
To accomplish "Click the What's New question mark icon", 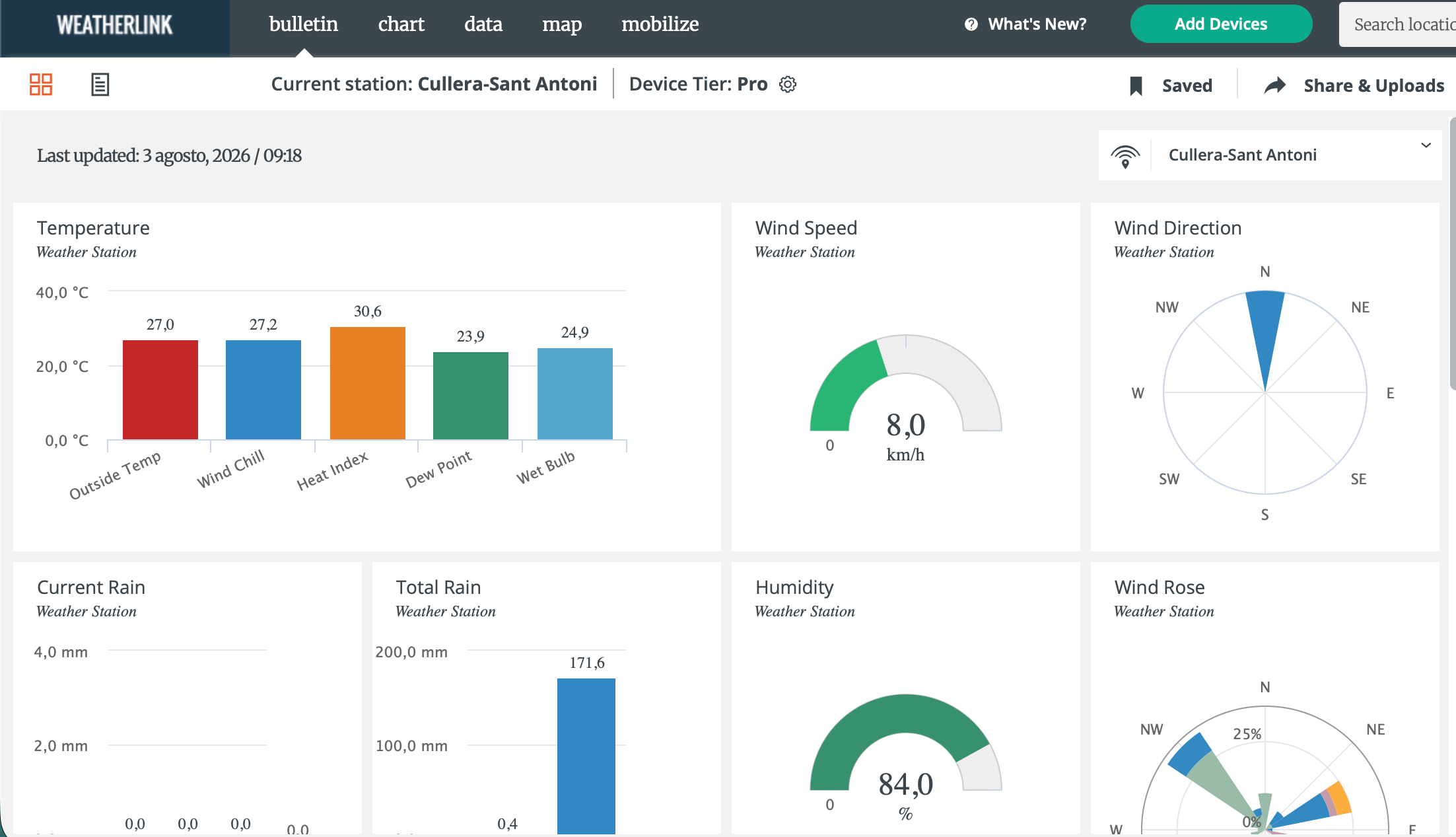I will pyautogui.click(x=971, y=24).
